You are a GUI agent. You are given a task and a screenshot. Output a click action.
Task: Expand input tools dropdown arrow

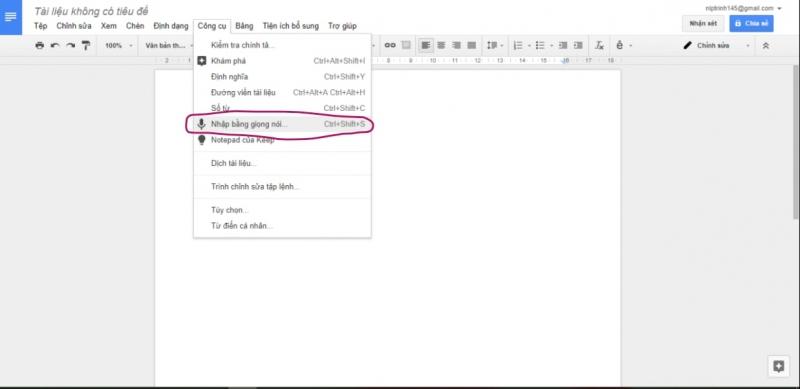[x=631, y=45]
